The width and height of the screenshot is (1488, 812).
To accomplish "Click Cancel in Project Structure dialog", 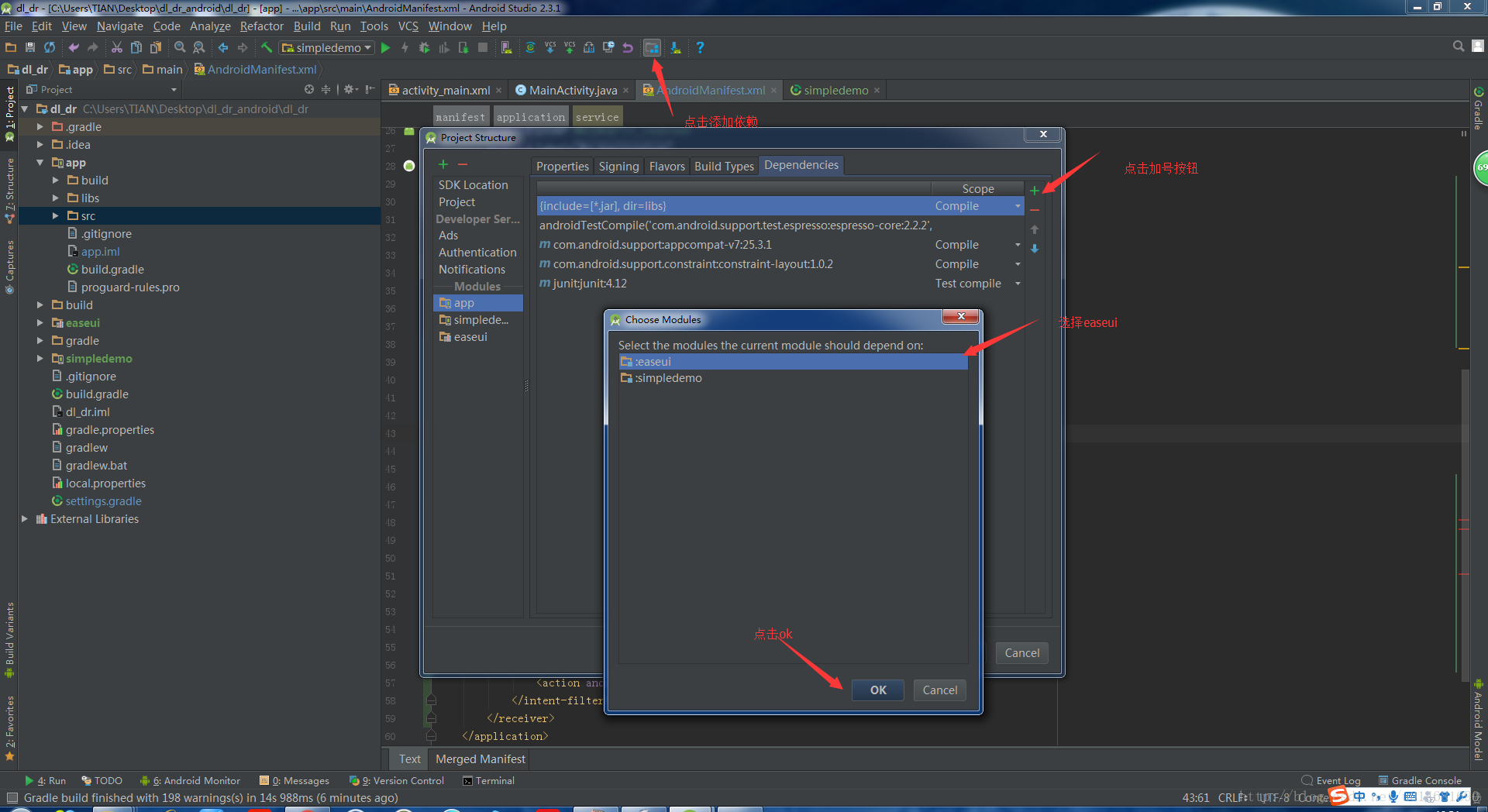I will click(1021, 653).
